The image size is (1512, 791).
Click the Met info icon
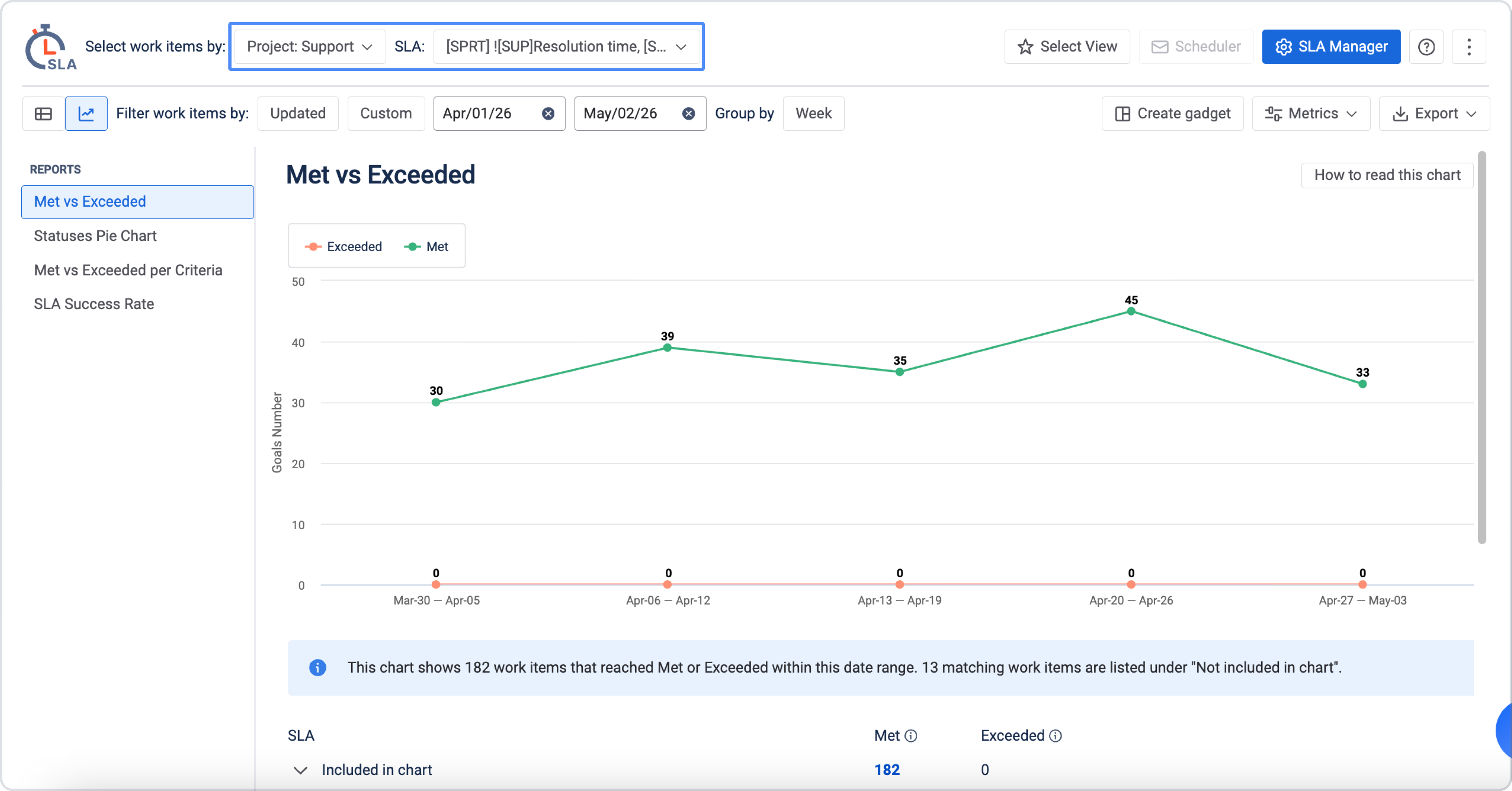click(x=911, y=736)
